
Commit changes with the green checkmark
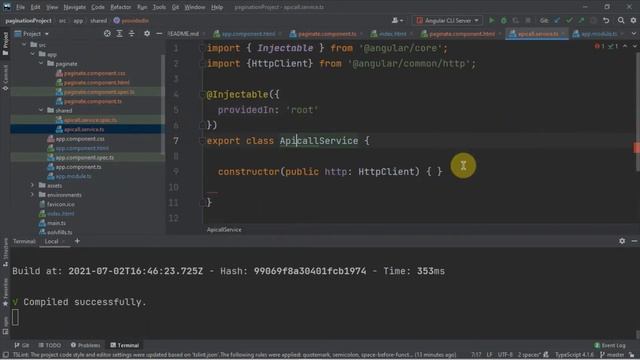coord(569,20)
